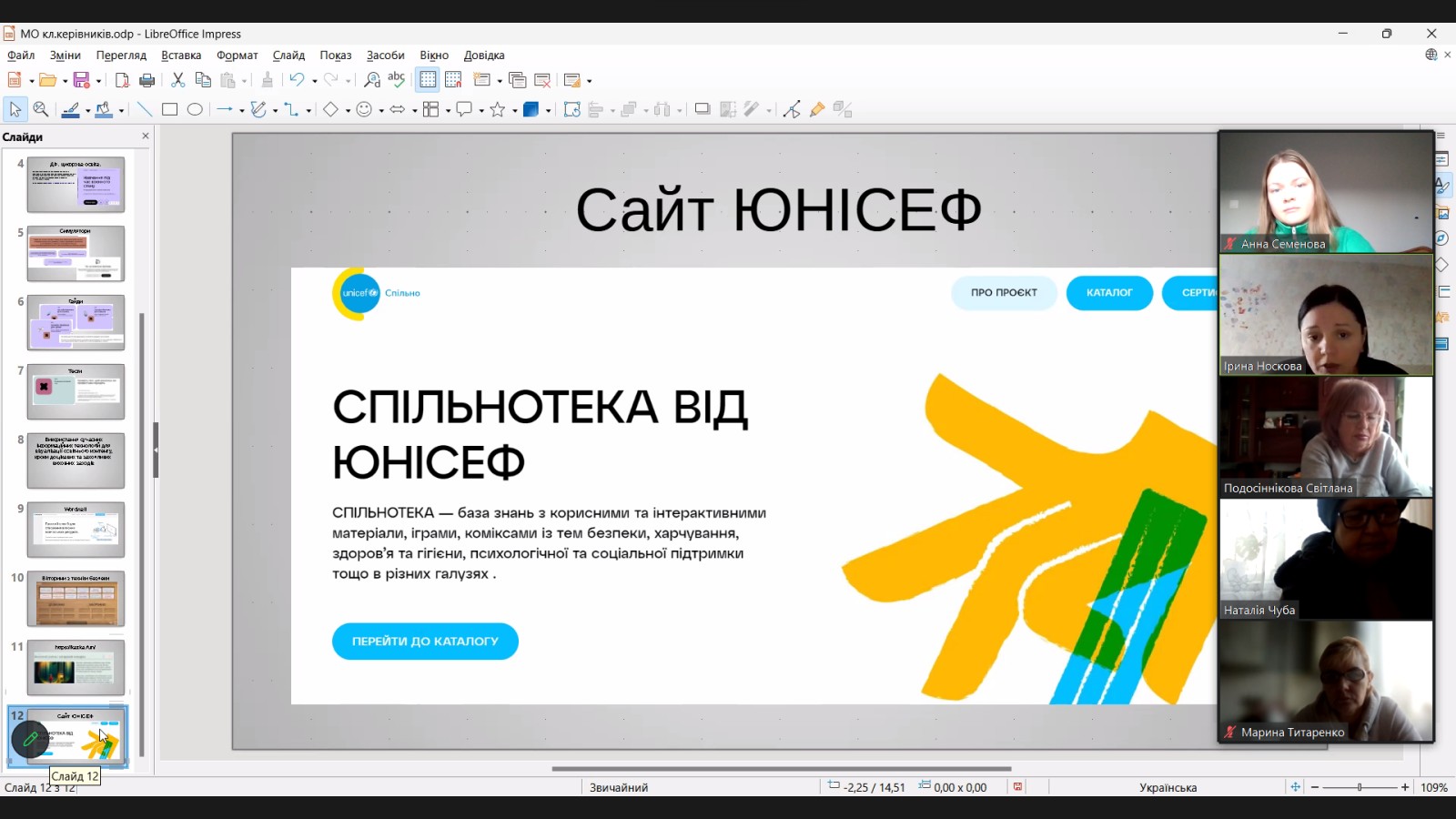Click the Duplicate Slide icon

(518, 80)
